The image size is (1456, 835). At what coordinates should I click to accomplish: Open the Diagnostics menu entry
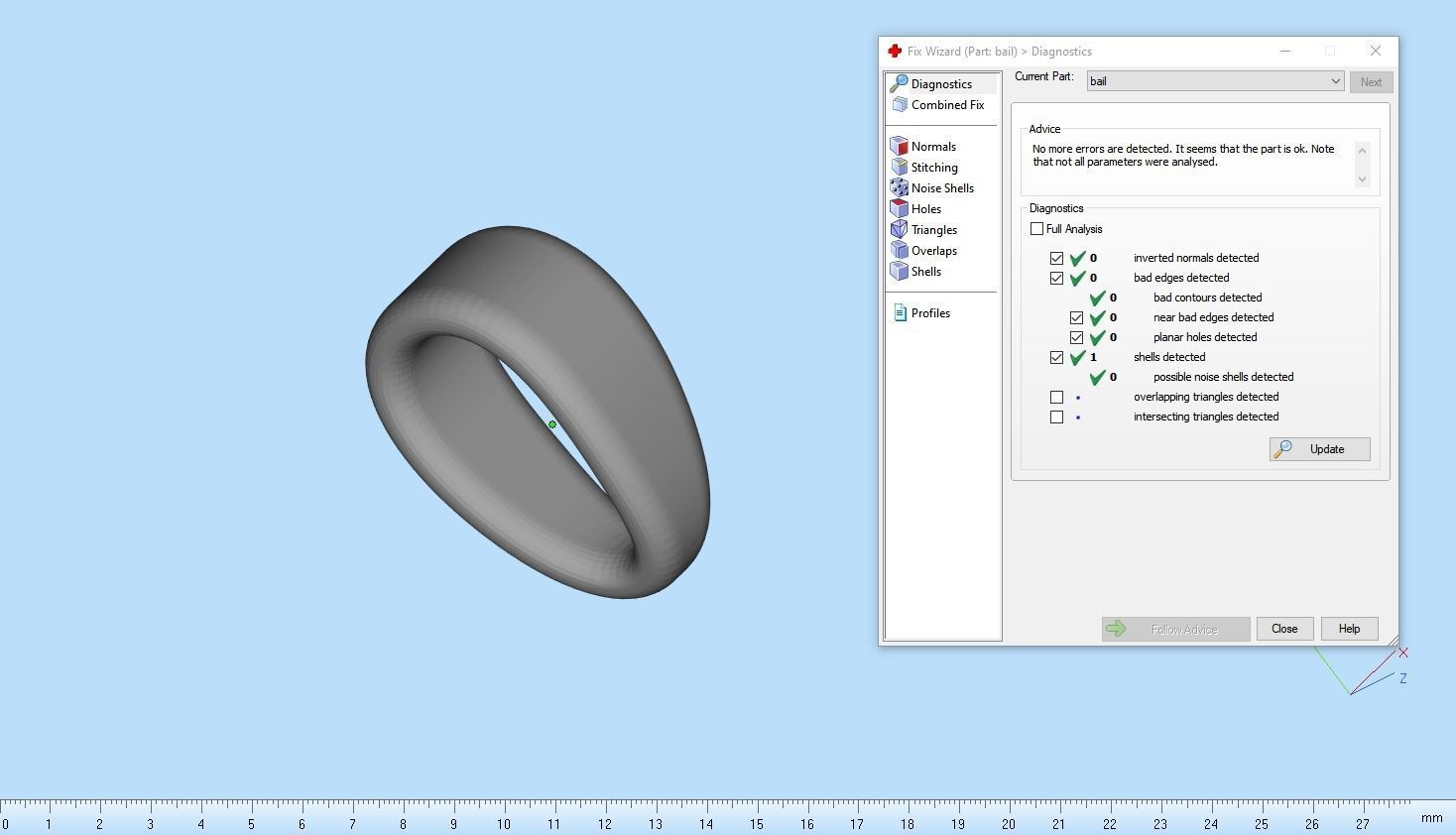click(942, 84)
